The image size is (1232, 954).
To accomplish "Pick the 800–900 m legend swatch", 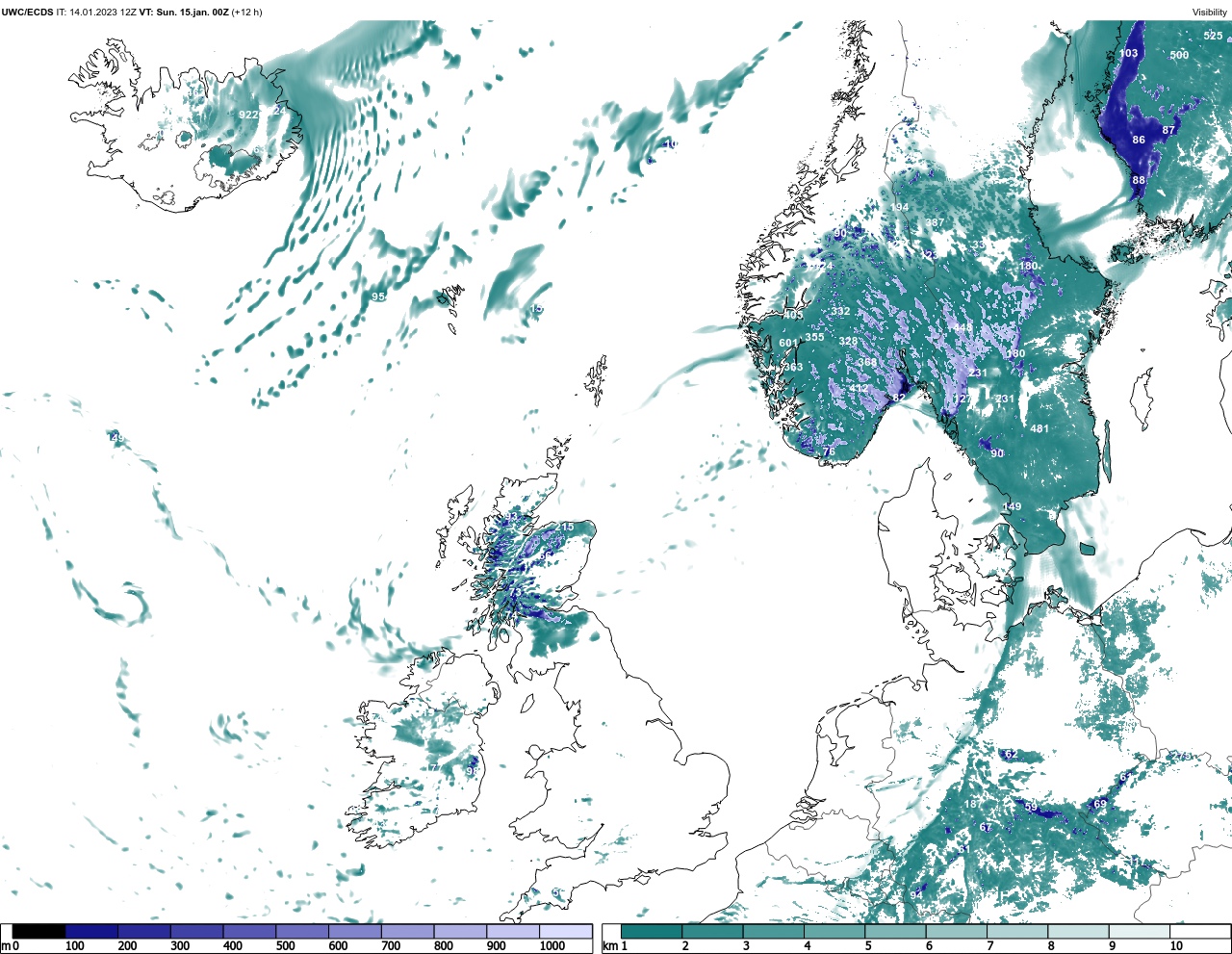I will coord(459,932).
